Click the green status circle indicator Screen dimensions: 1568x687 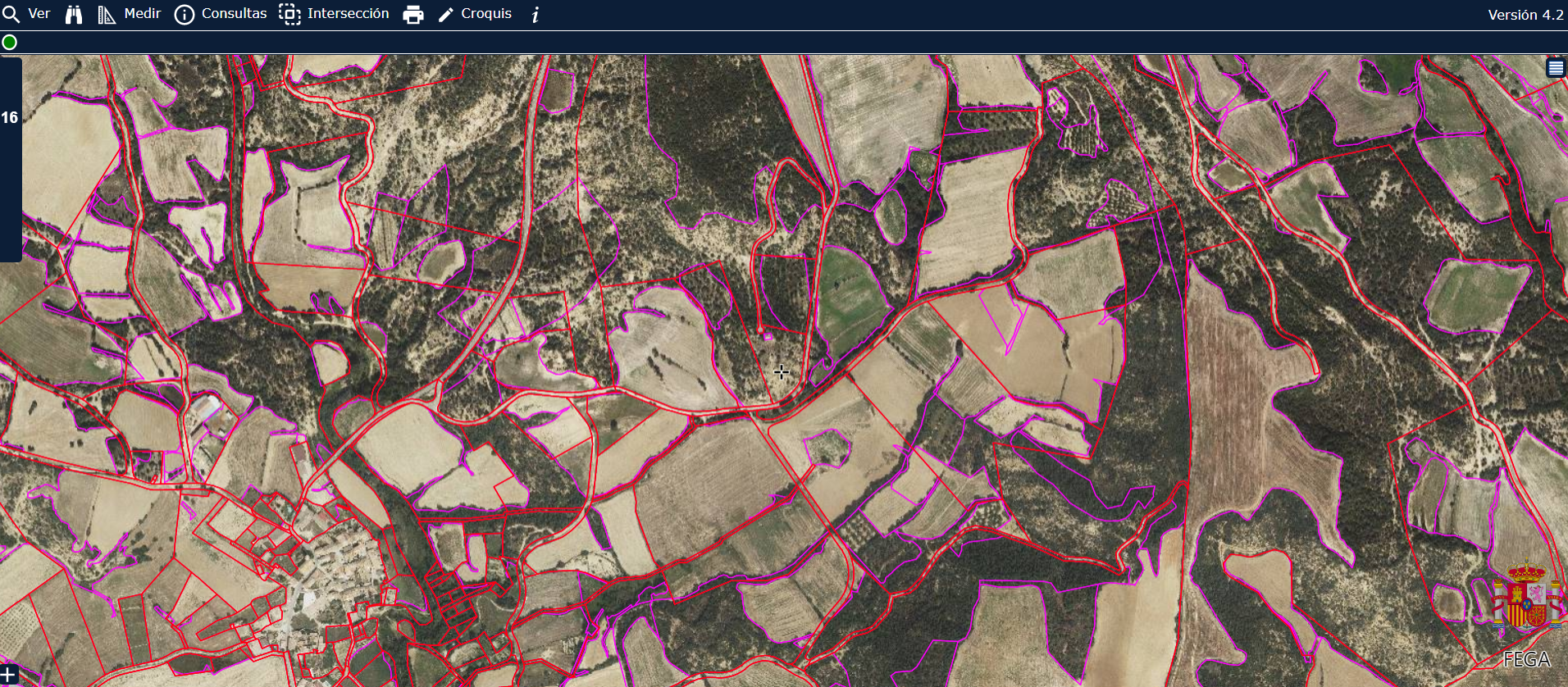pos(10,43)
